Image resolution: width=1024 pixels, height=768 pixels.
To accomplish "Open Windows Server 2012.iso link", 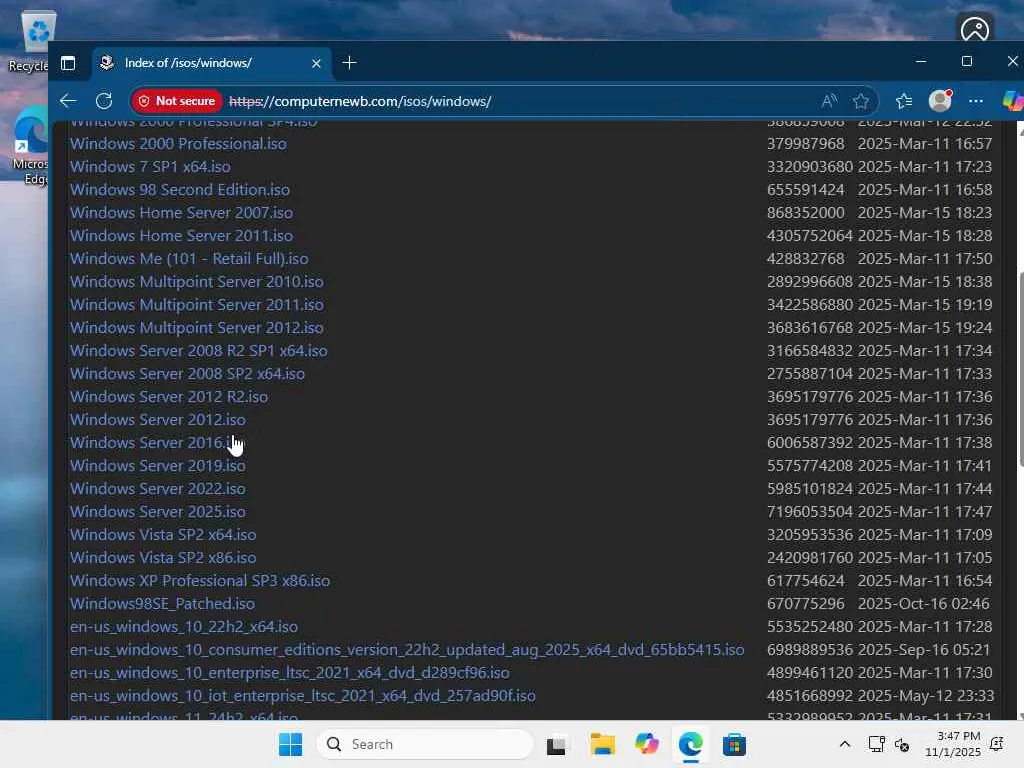I will [x=158, y=419].
